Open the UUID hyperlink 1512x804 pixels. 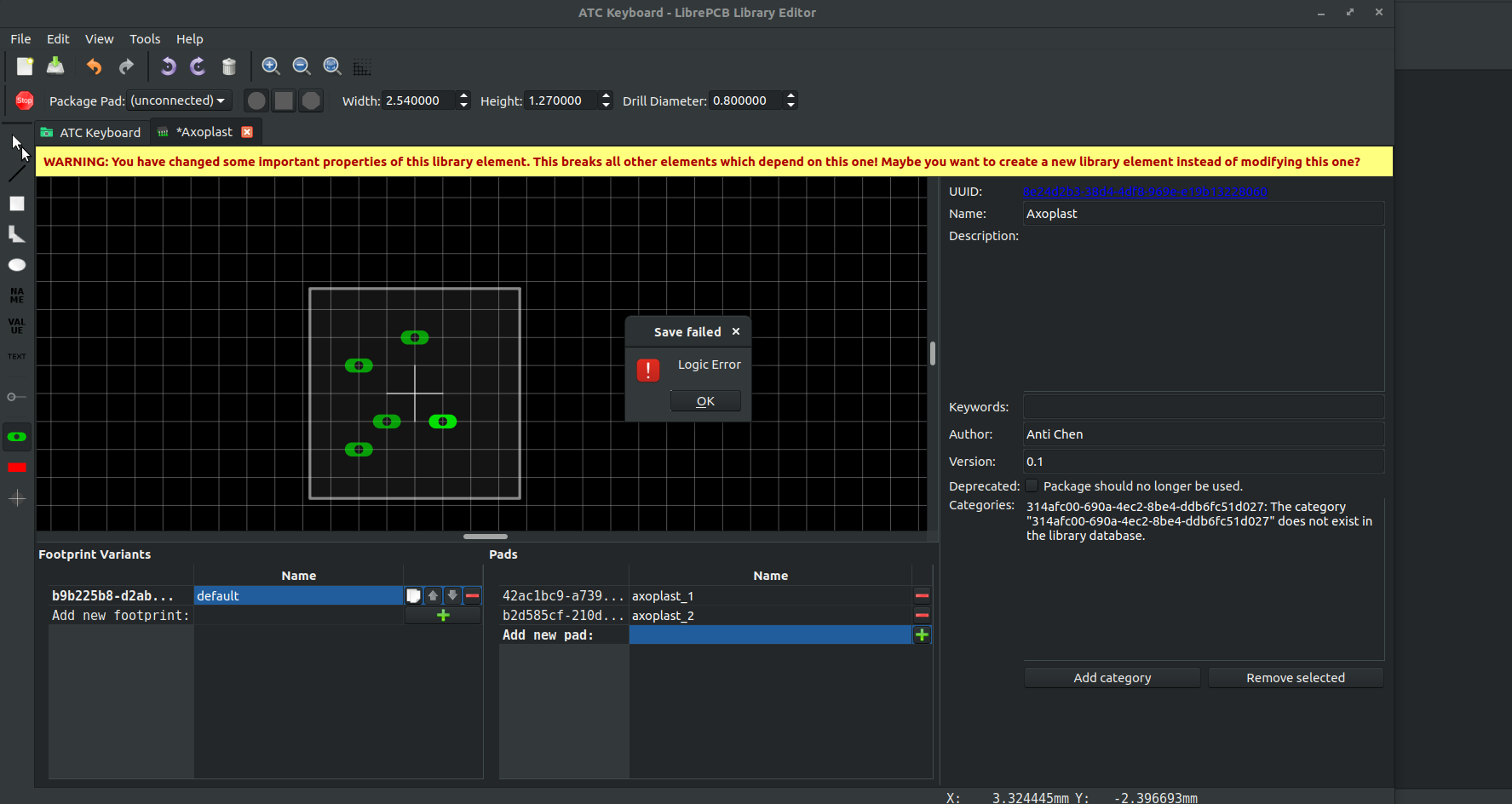[1145, 192]
